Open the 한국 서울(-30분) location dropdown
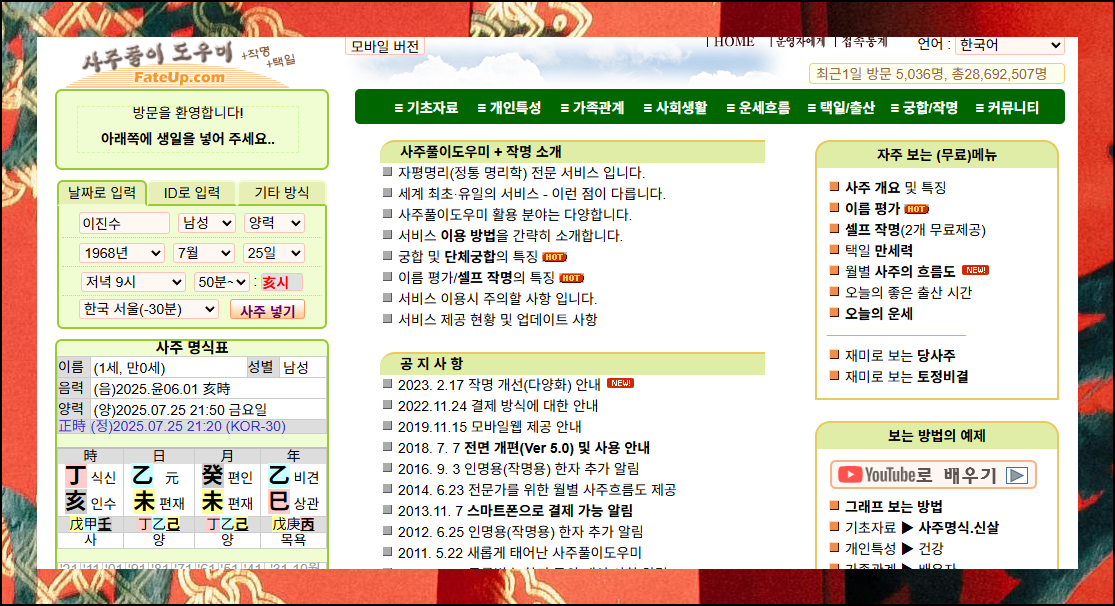 click(x=149, y=309)
